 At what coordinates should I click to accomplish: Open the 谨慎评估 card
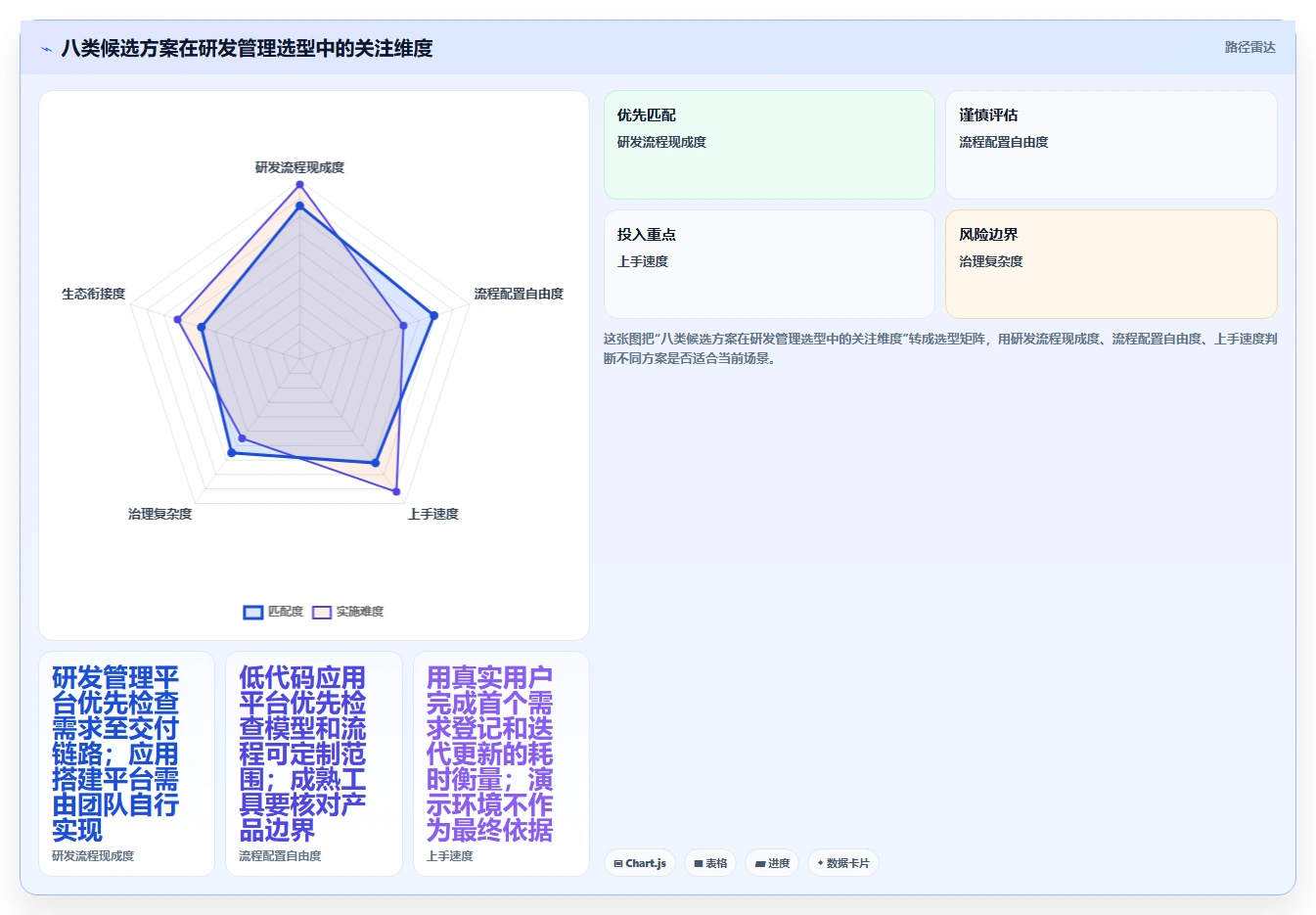coord(1111,145)
